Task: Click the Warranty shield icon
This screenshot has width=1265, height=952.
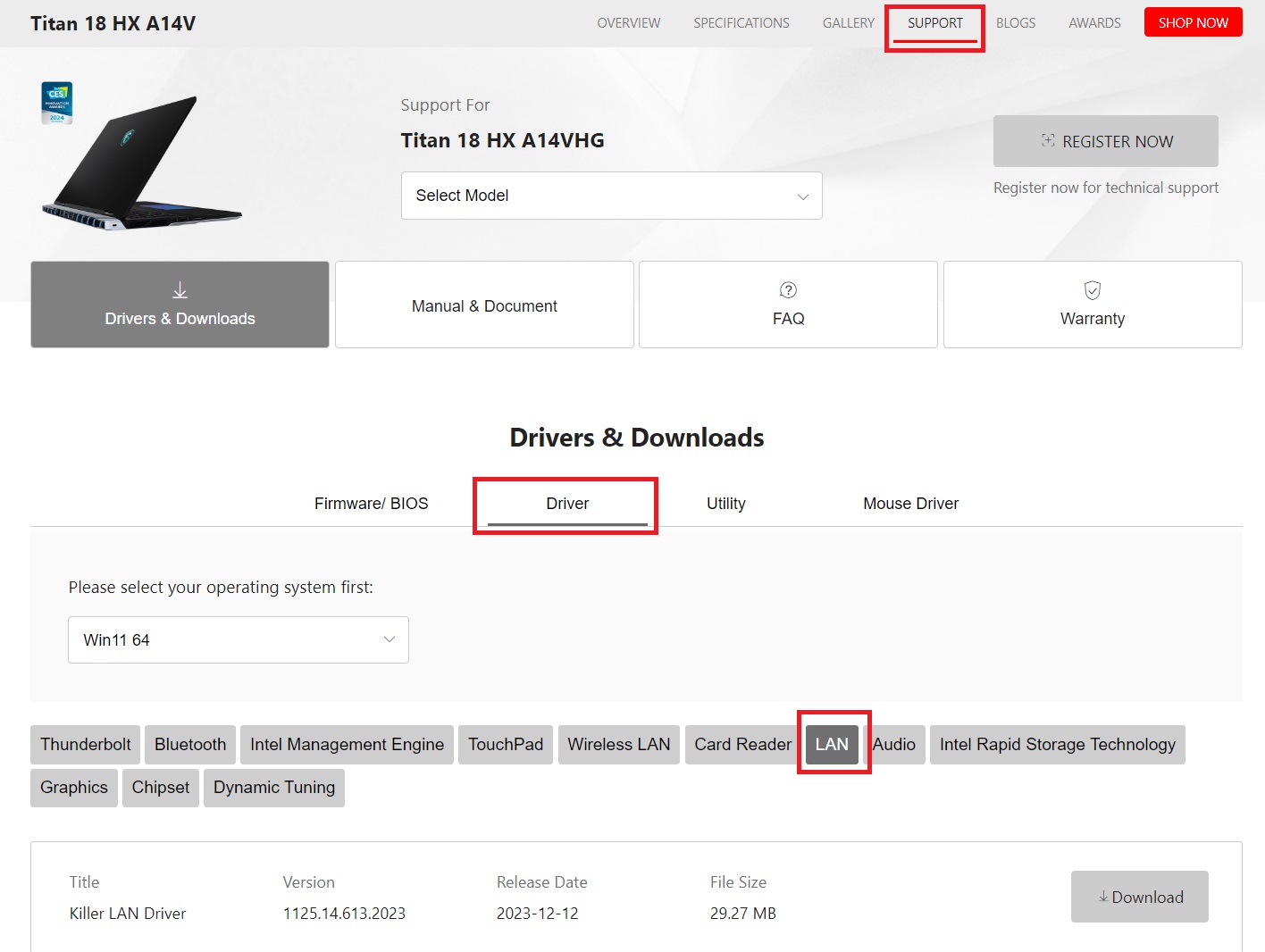Action: (1092, 290)
